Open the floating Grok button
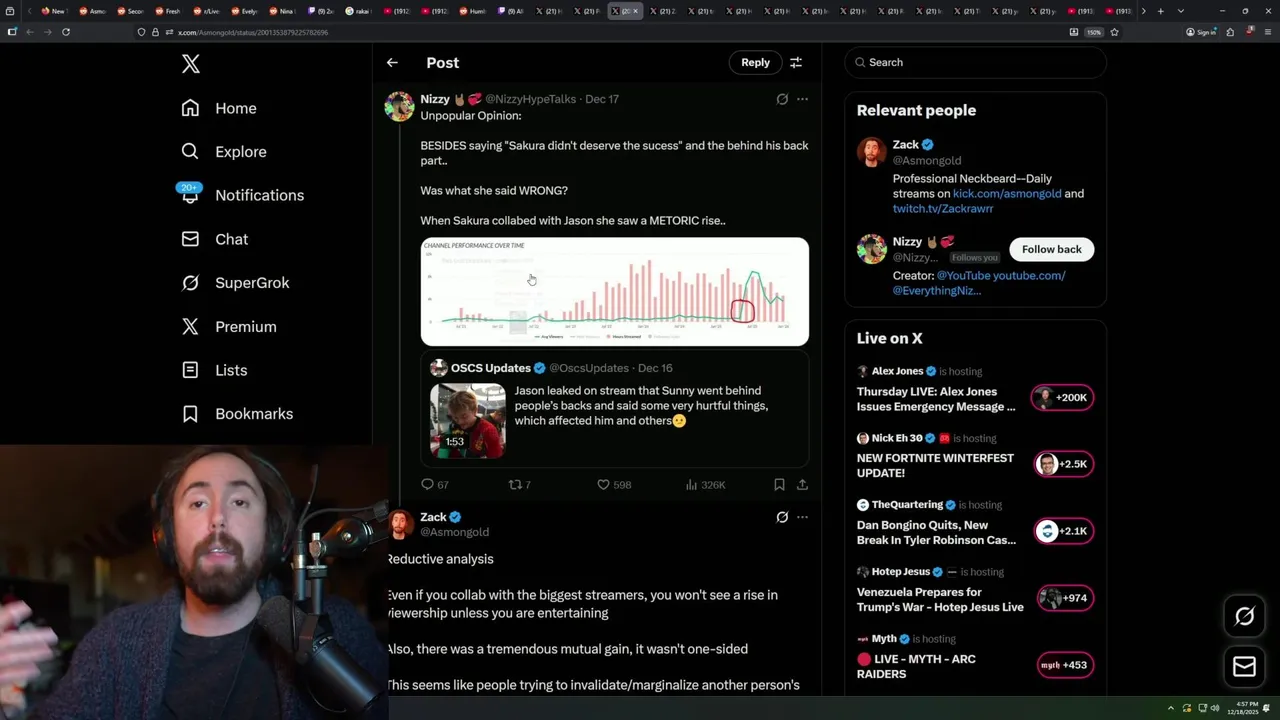This screenshot has width=1280, height=720. 1244,617
